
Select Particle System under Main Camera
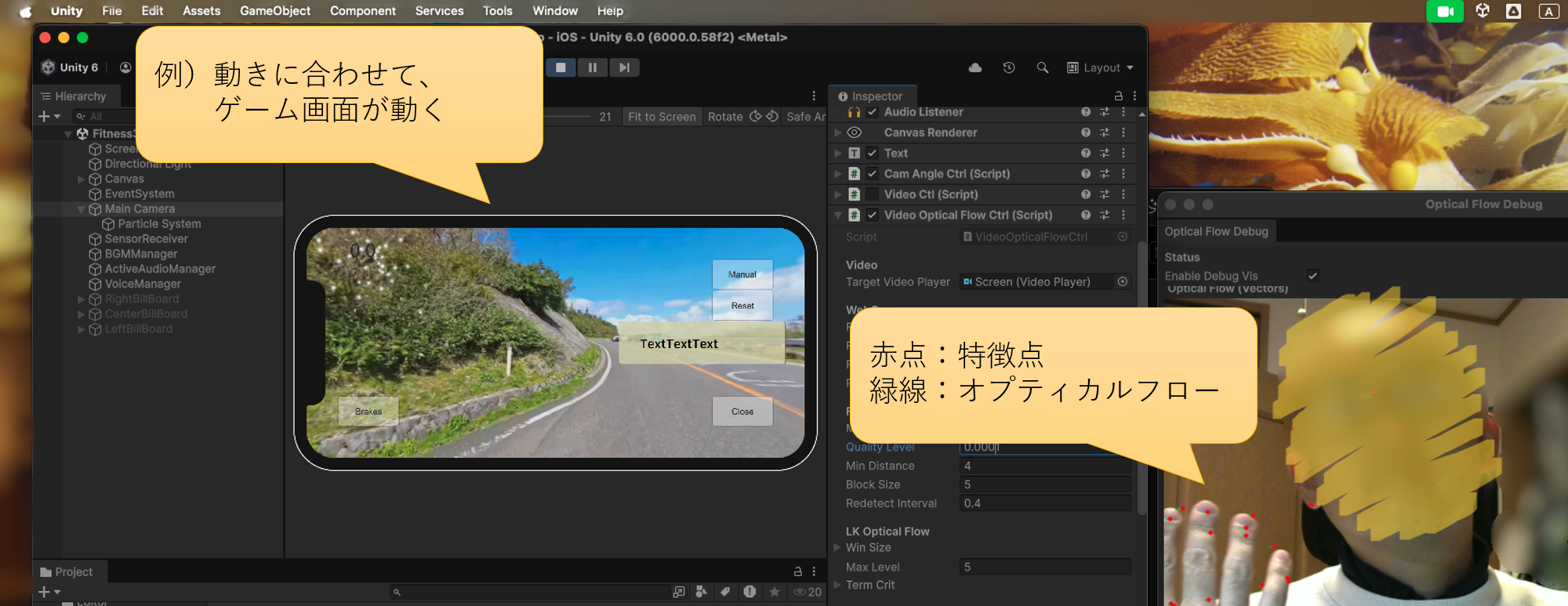click(159, 224)
